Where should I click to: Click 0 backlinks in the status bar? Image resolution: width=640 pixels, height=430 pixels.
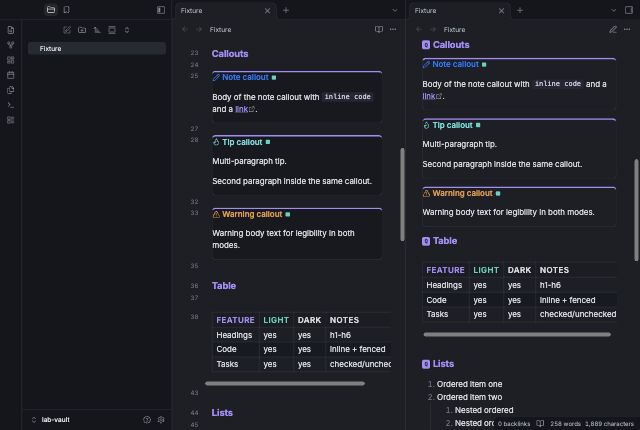tap(514, 424)
